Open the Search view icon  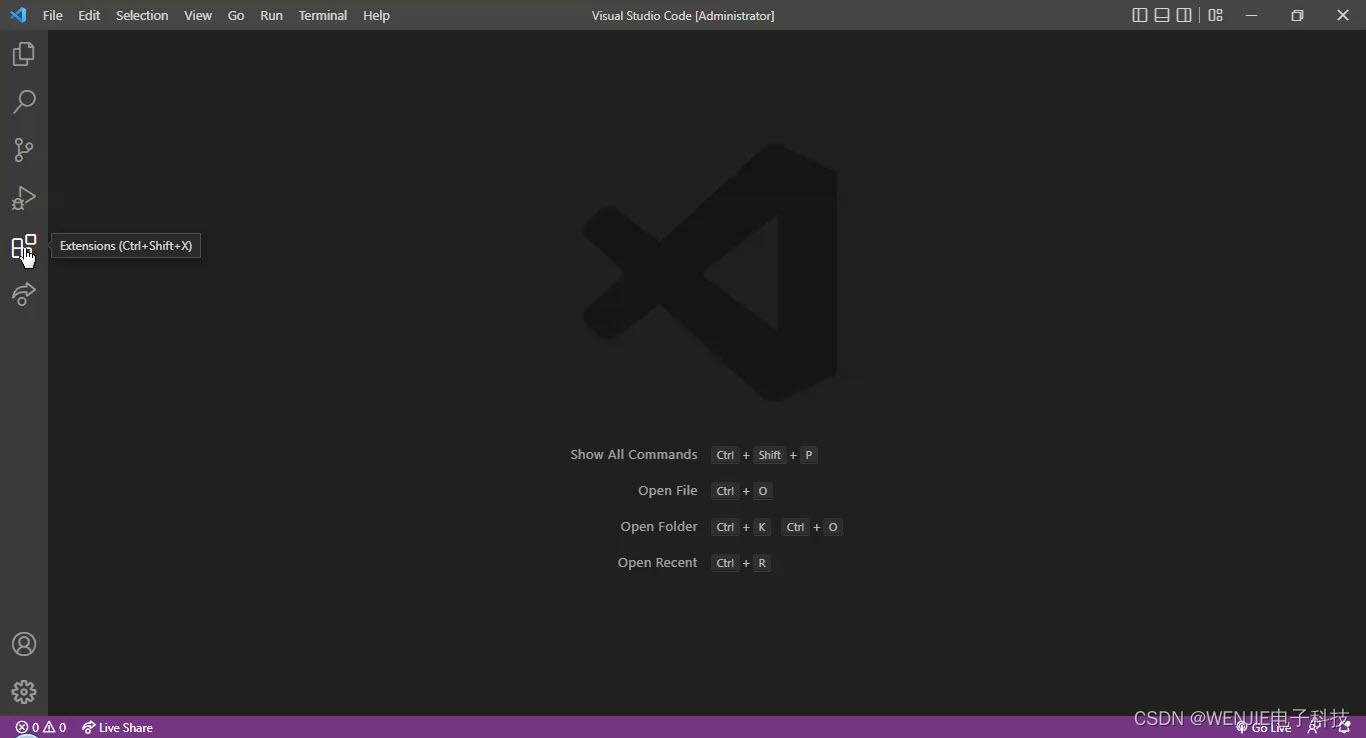tap(24, 102)
